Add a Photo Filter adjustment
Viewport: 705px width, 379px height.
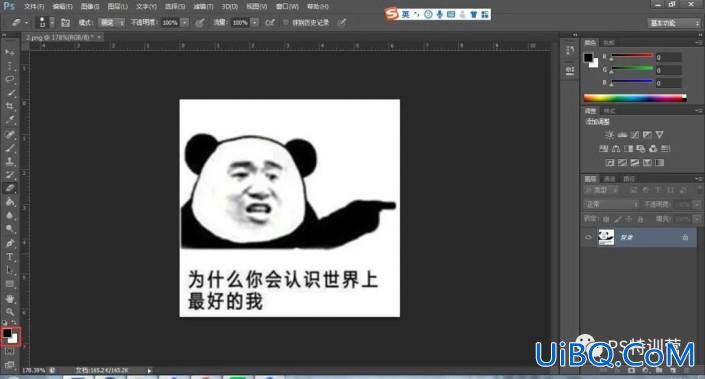point(641,148)
